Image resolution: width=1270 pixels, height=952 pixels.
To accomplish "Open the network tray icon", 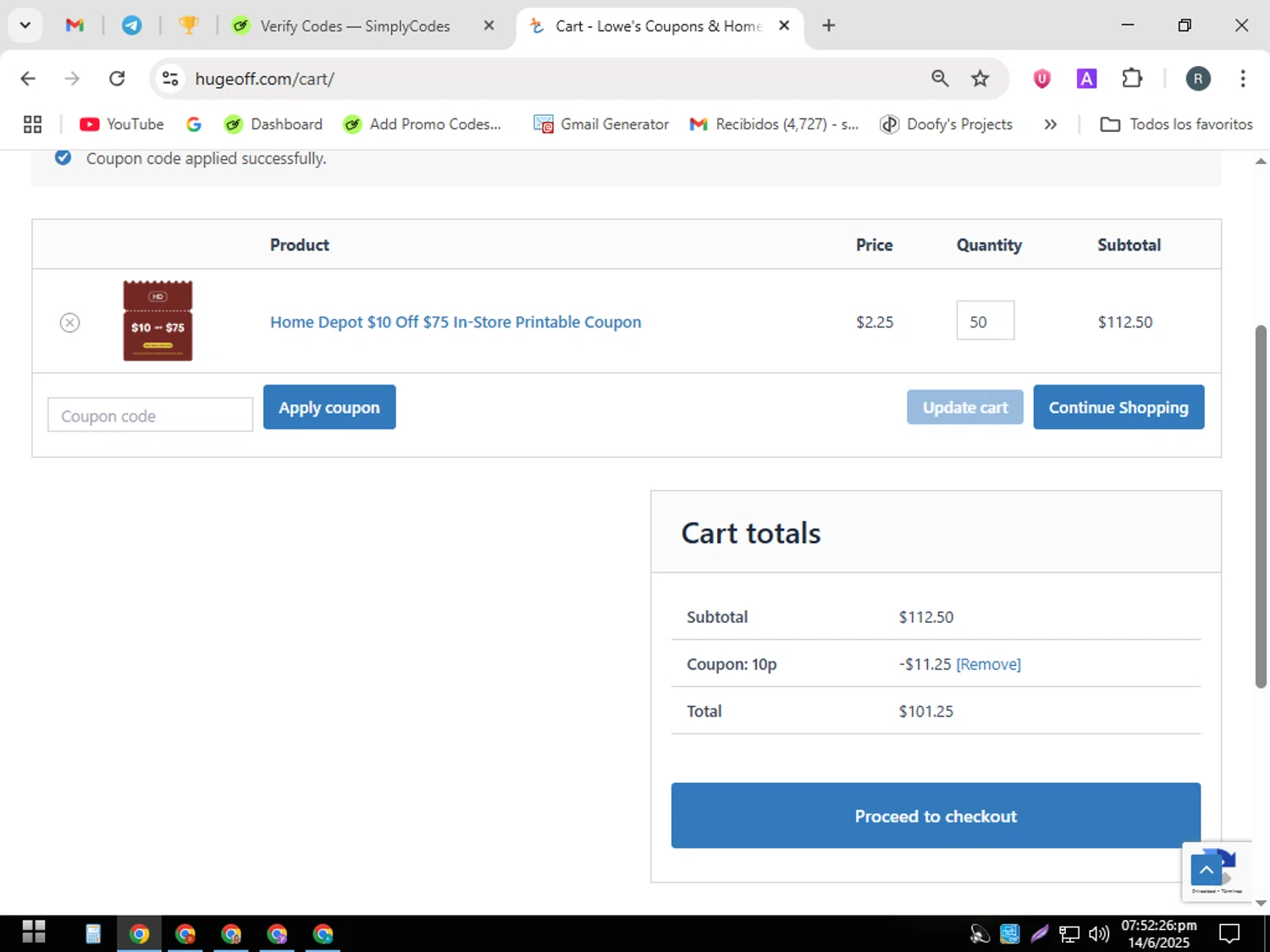I will click(1069, 933).
